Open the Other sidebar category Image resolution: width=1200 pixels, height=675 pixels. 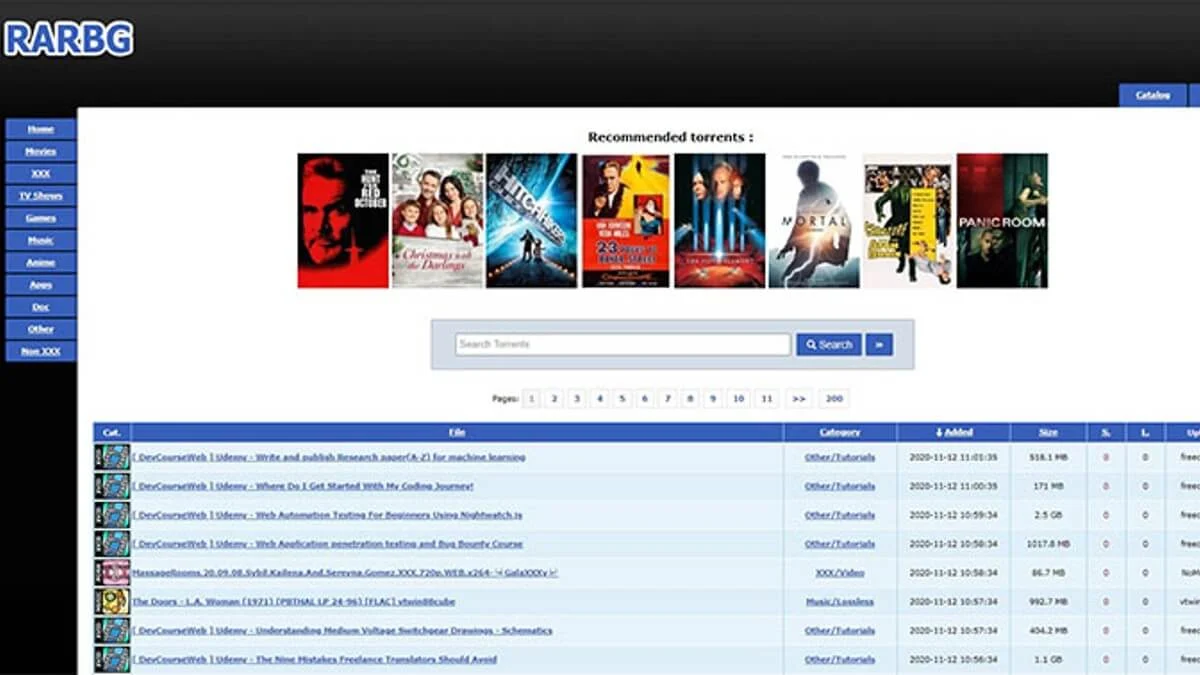point(41,329)
